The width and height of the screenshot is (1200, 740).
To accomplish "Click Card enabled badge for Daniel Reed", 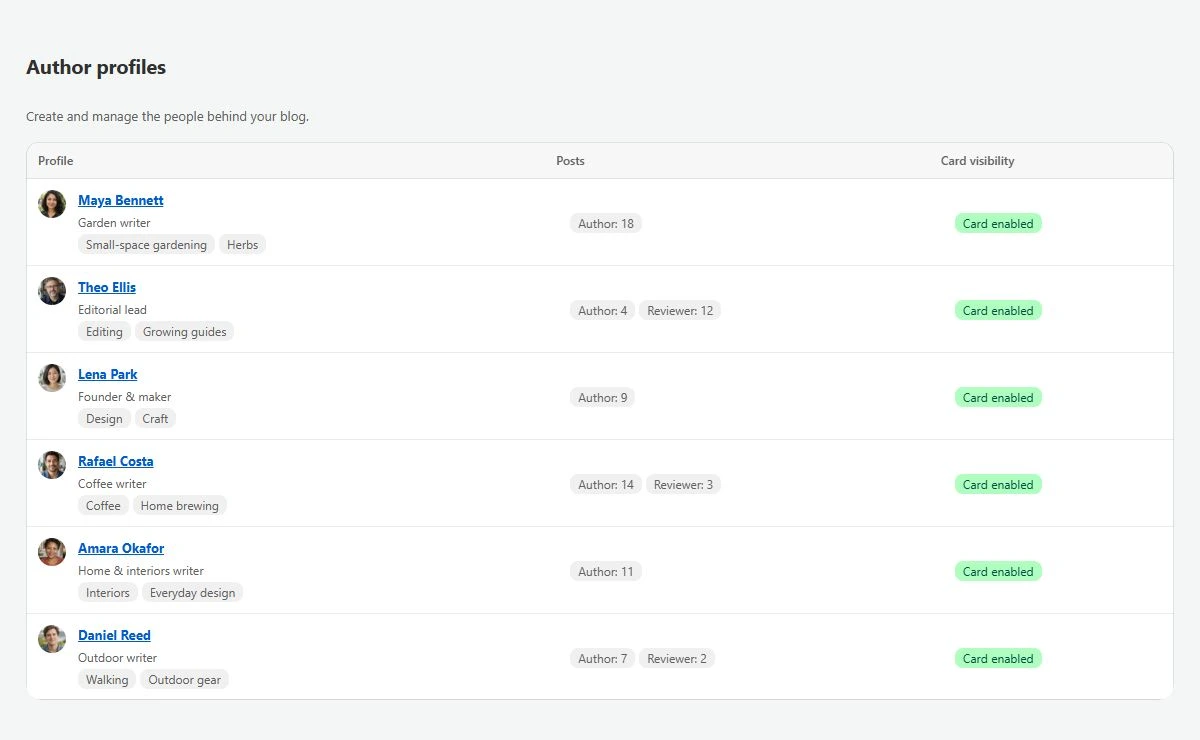I will pos(998,659).
